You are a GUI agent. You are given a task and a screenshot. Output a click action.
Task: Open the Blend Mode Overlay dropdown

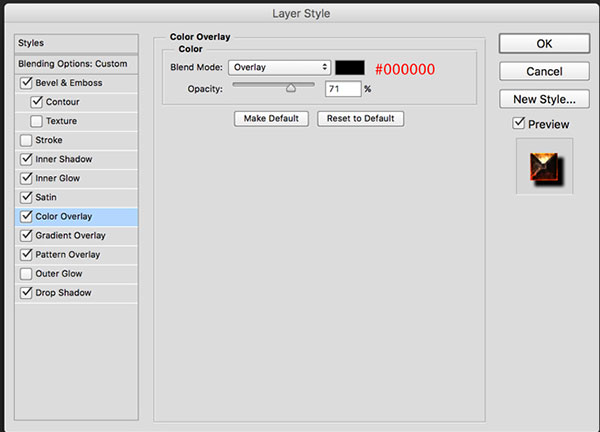280,67
